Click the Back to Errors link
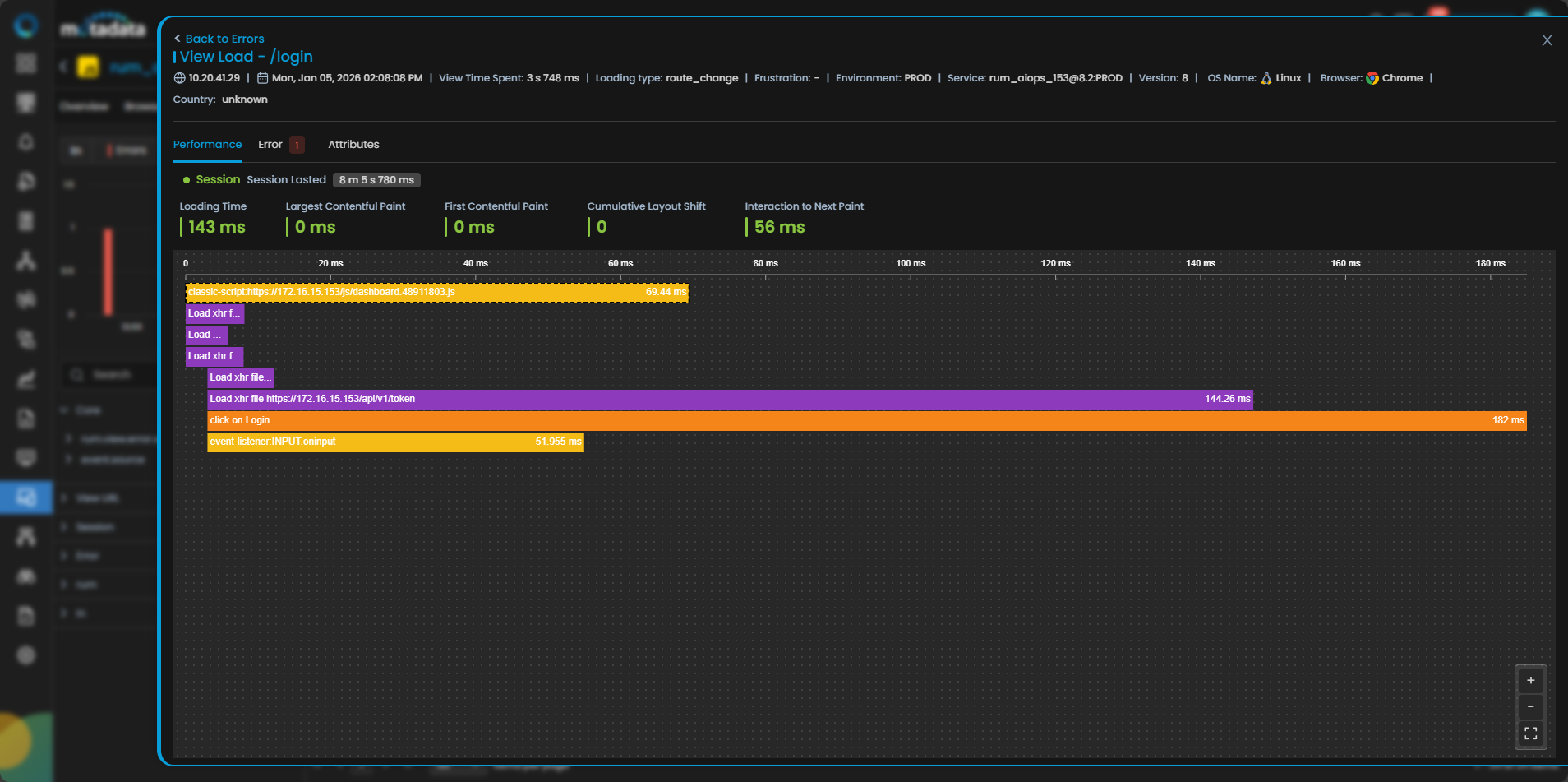The height and width of the screenshot is (782, 1568). coord(224,39)
